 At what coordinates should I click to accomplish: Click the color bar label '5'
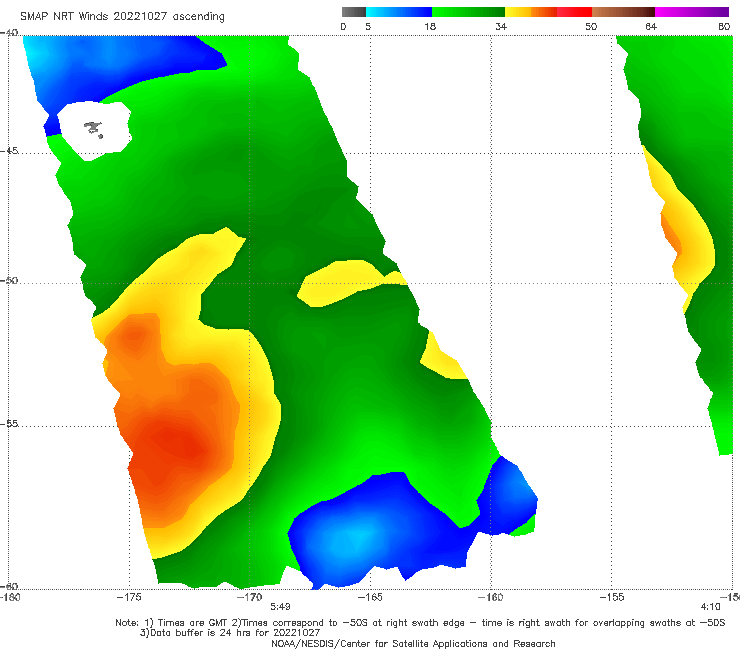368,27
